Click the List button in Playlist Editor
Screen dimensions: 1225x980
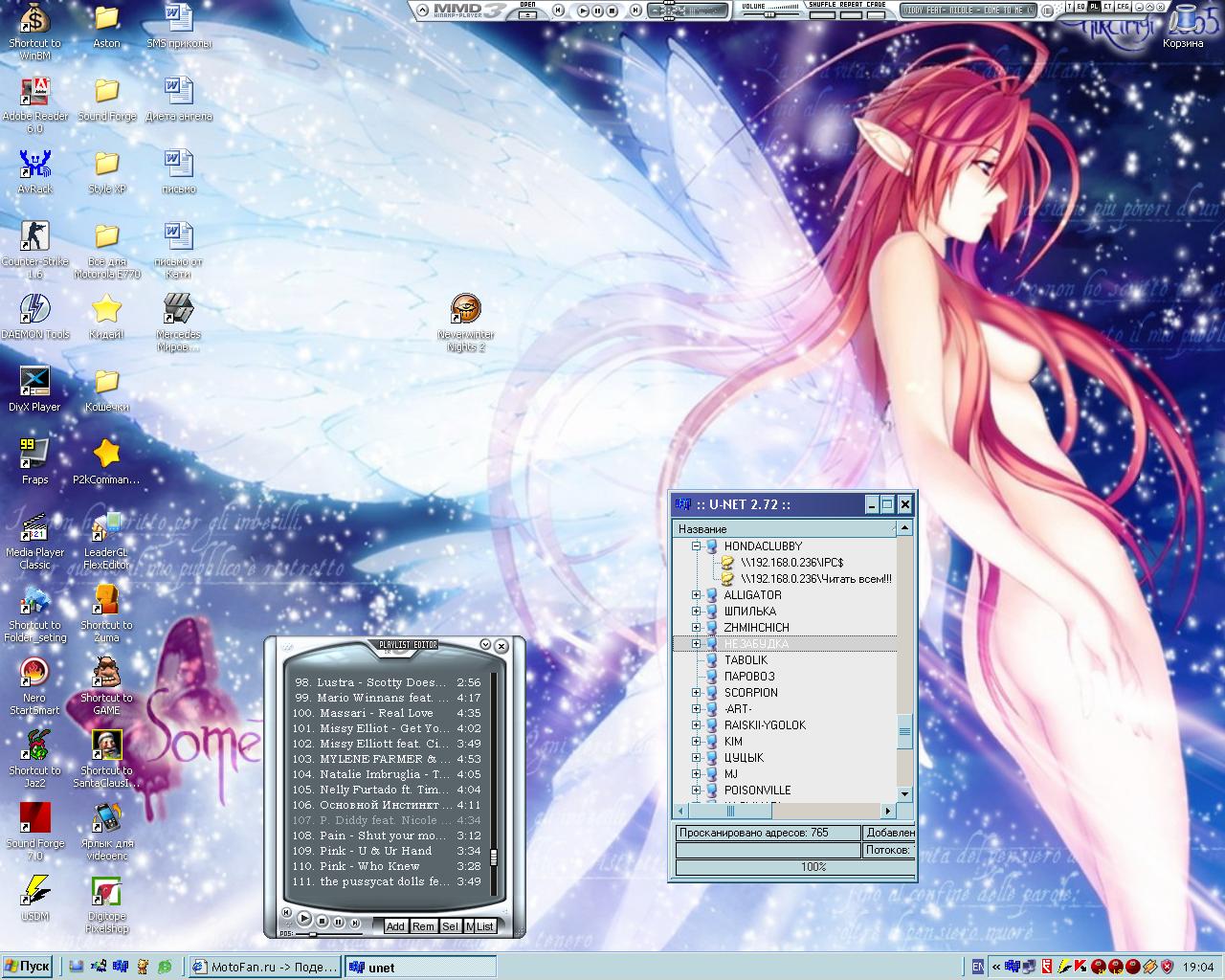tap(485, 926)
